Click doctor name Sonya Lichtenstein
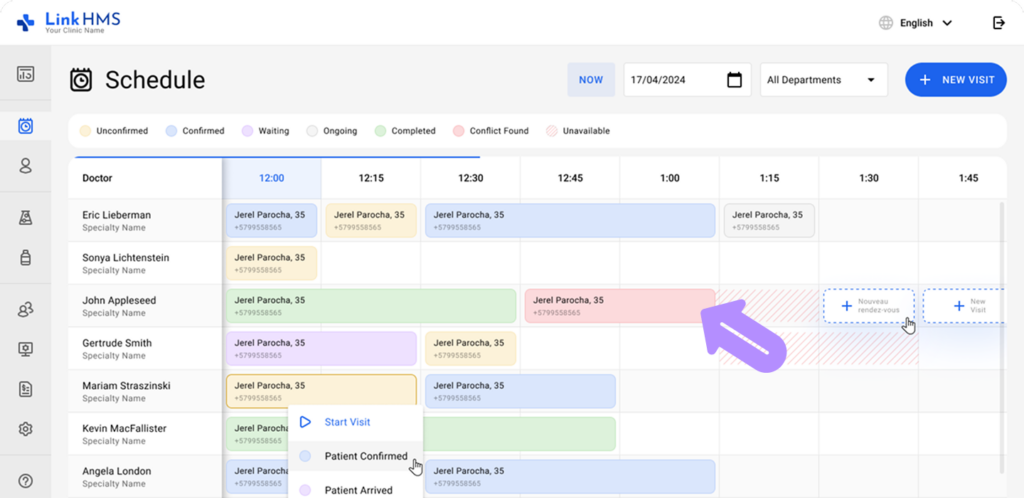 (x=125, y=258)
